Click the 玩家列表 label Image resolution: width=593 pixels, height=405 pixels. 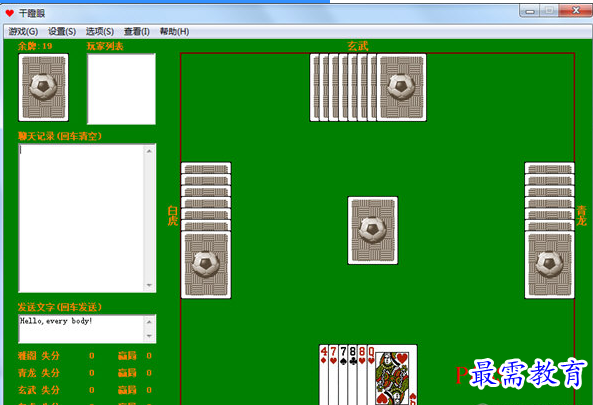105,46
